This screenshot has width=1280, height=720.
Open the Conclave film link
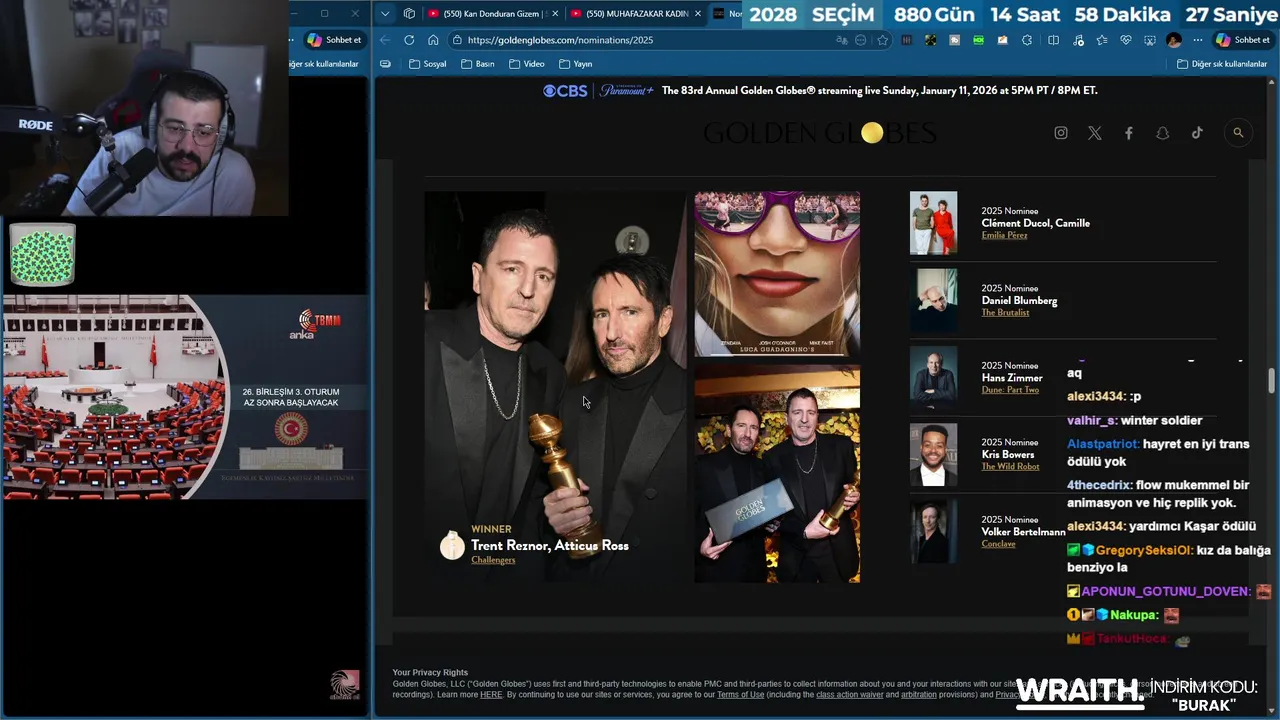[998, 544]
